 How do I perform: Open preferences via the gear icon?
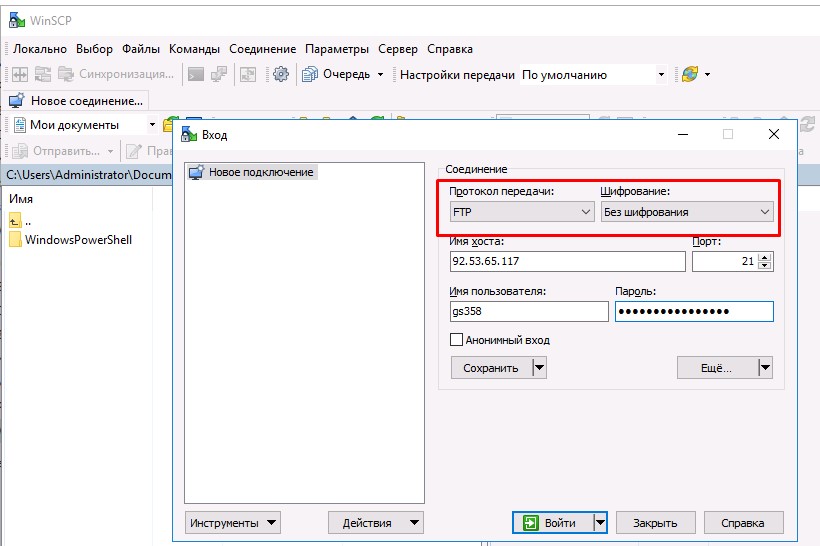coord(281,74)
